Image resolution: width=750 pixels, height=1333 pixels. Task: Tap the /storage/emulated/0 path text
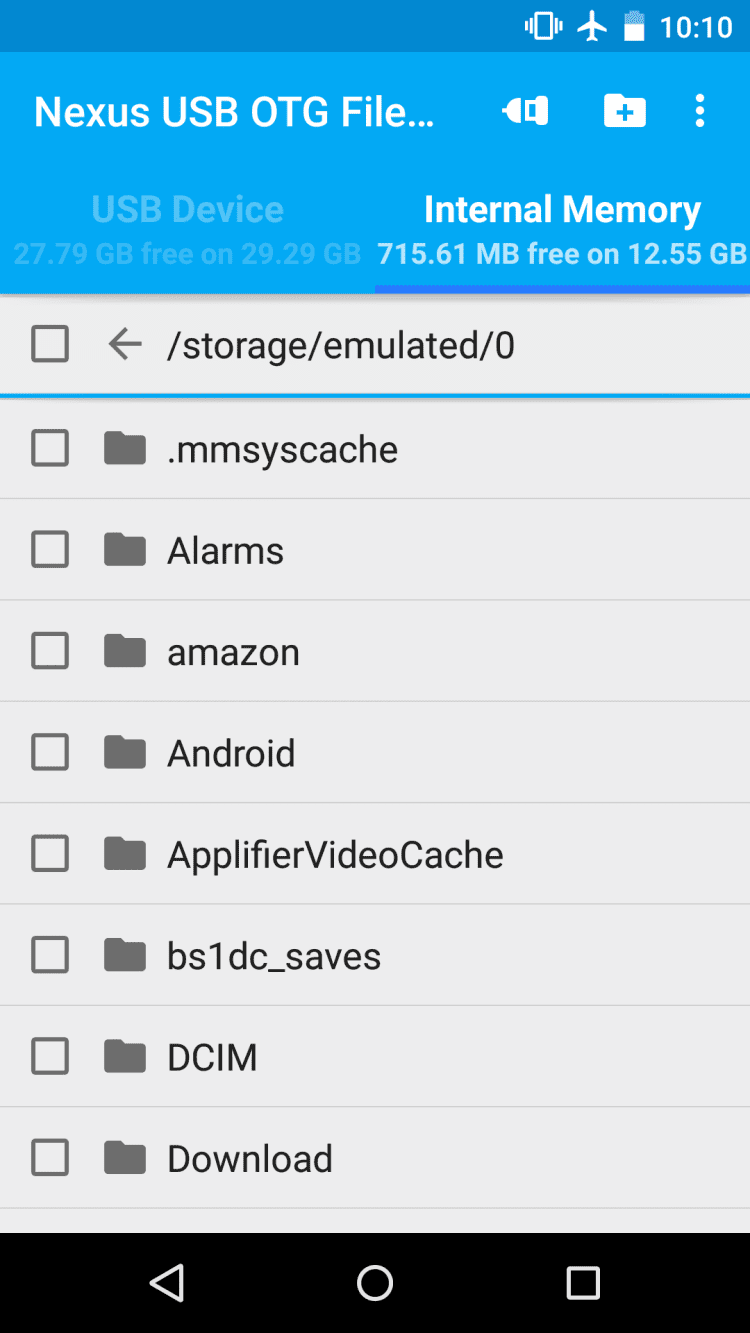click(x=341, y=345)
